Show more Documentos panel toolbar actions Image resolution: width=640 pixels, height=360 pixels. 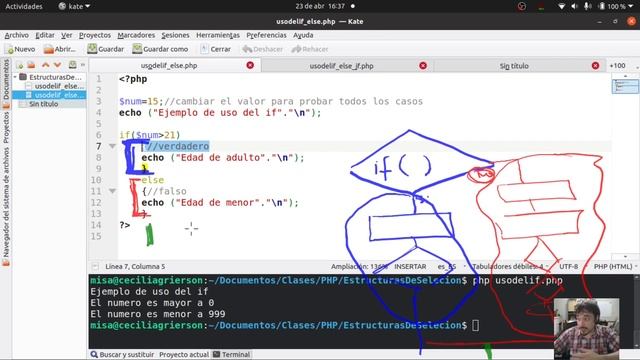click(x=82, y=65)
